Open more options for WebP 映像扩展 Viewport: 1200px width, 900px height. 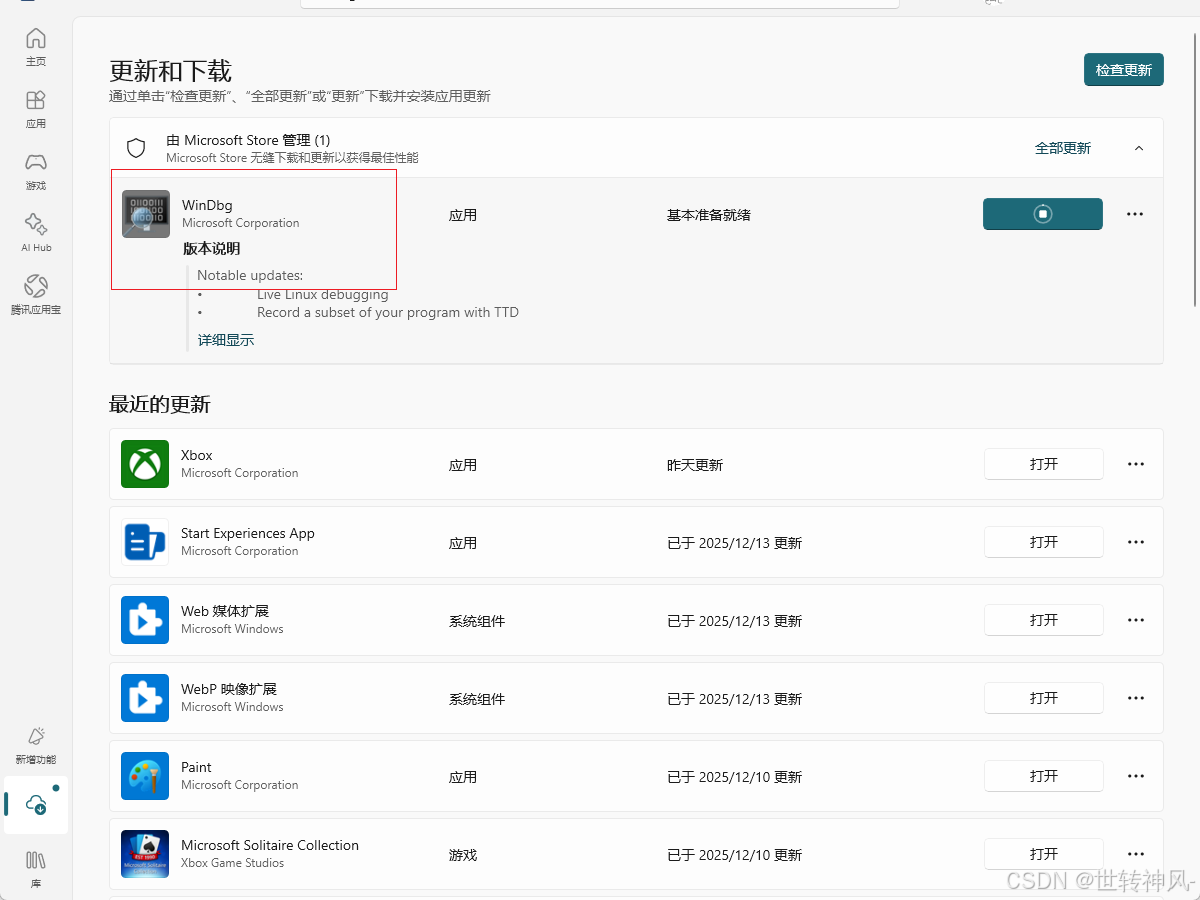point(1136,698)
